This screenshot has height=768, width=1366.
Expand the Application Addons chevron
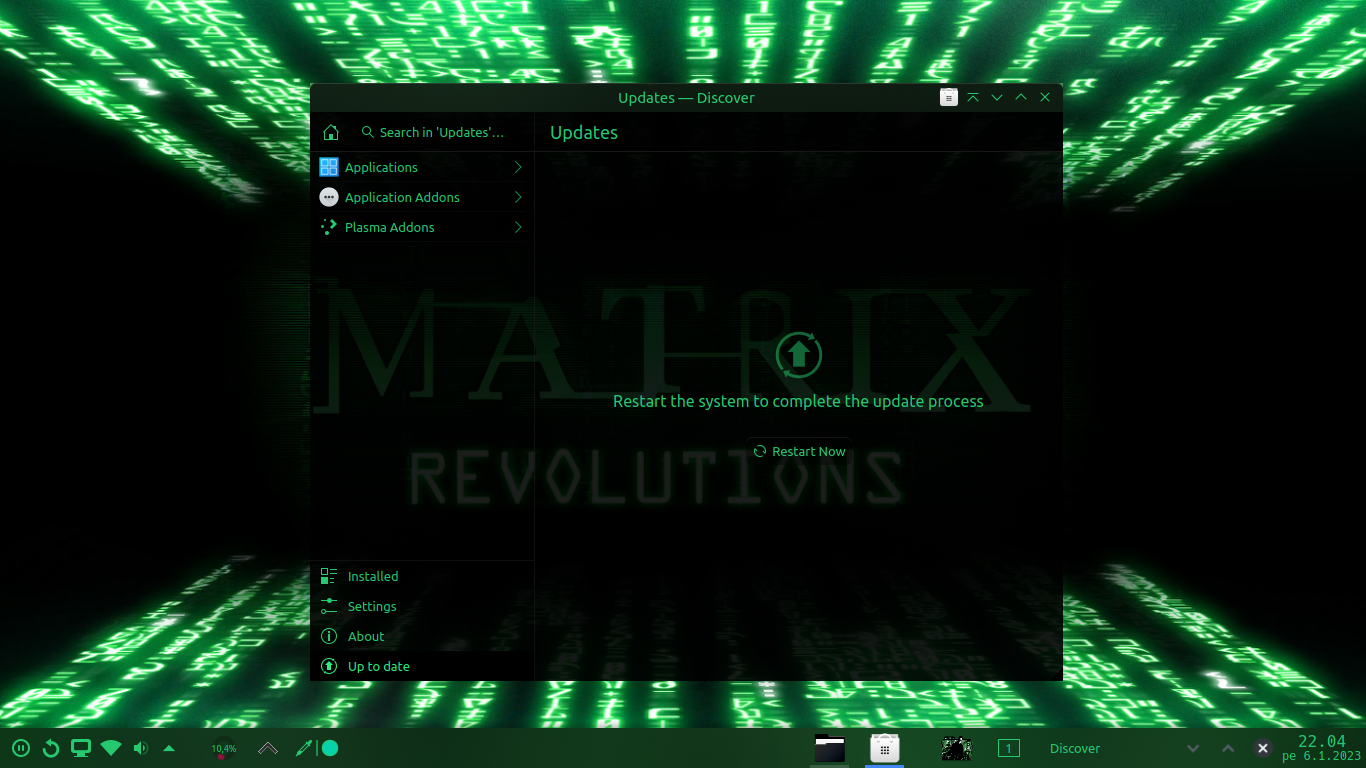(518, 197)
